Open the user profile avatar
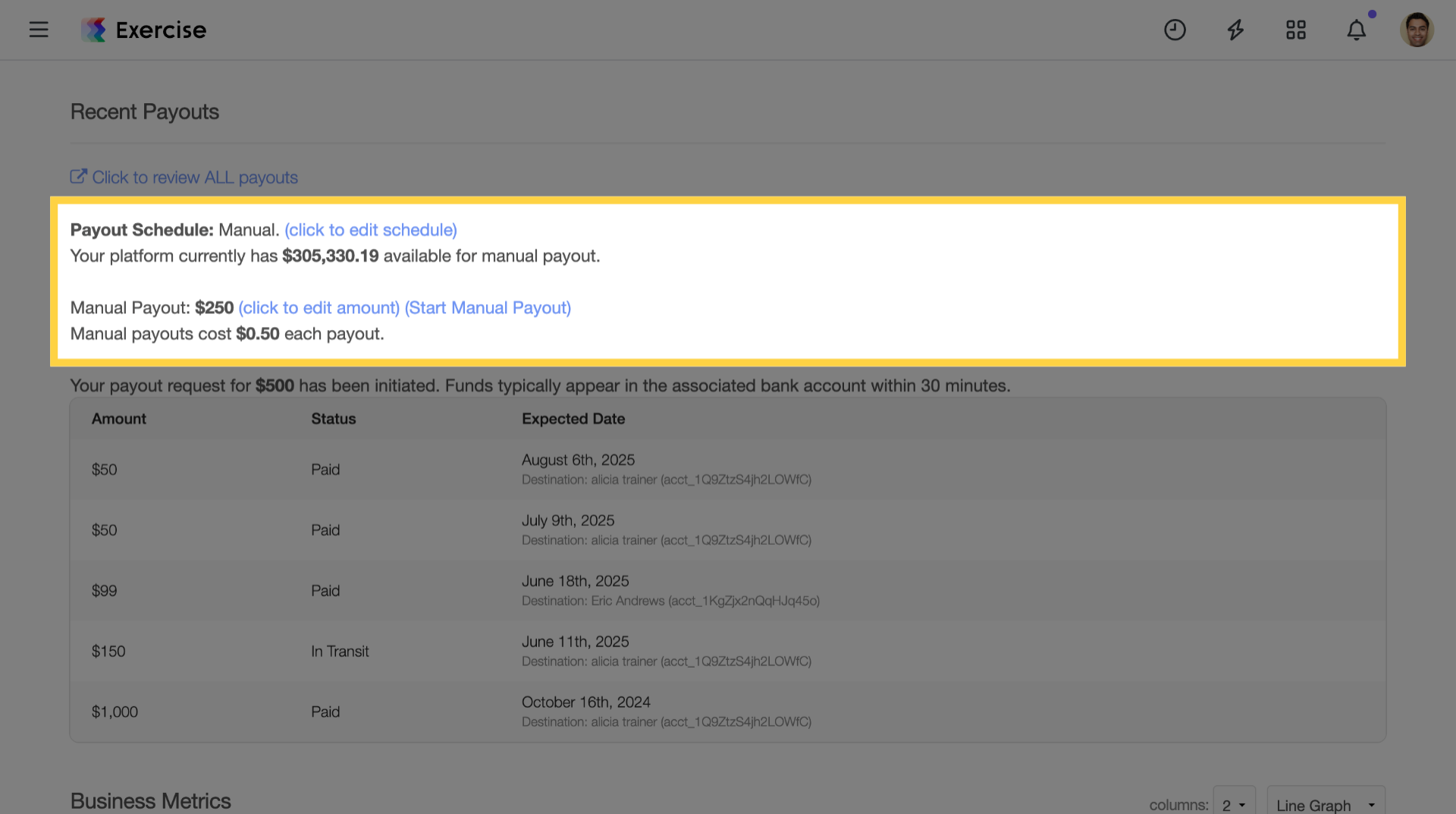Image resolution: width=1456 pixels, height=814 pixels. pos(1417,30)
